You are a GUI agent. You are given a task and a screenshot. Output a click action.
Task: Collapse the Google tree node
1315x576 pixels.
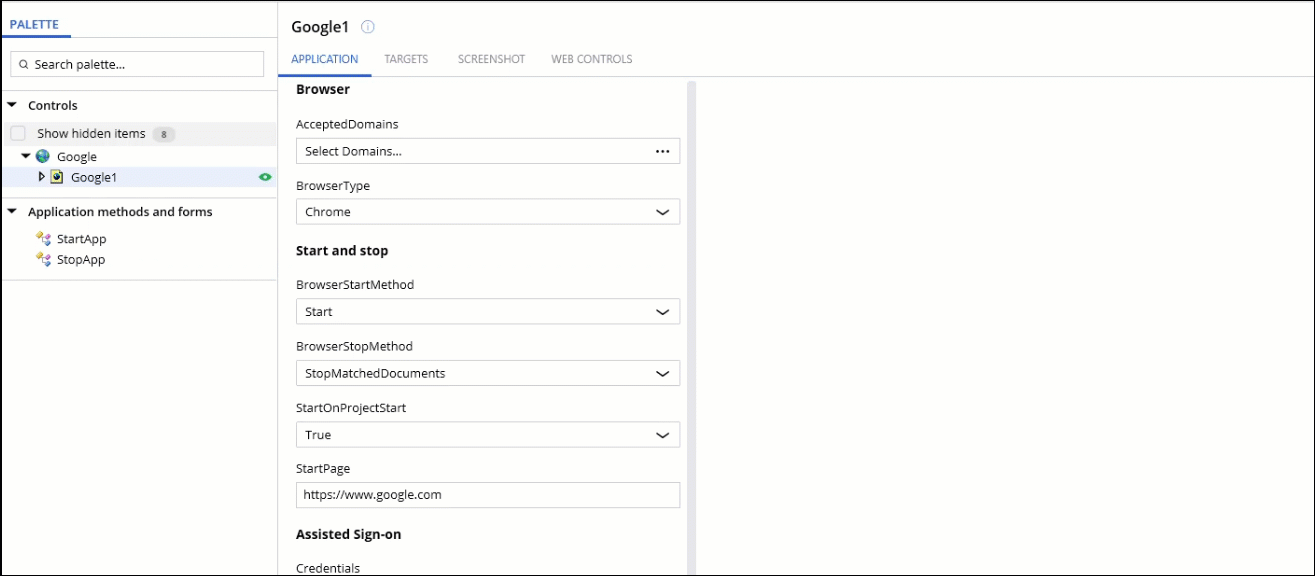26,156
